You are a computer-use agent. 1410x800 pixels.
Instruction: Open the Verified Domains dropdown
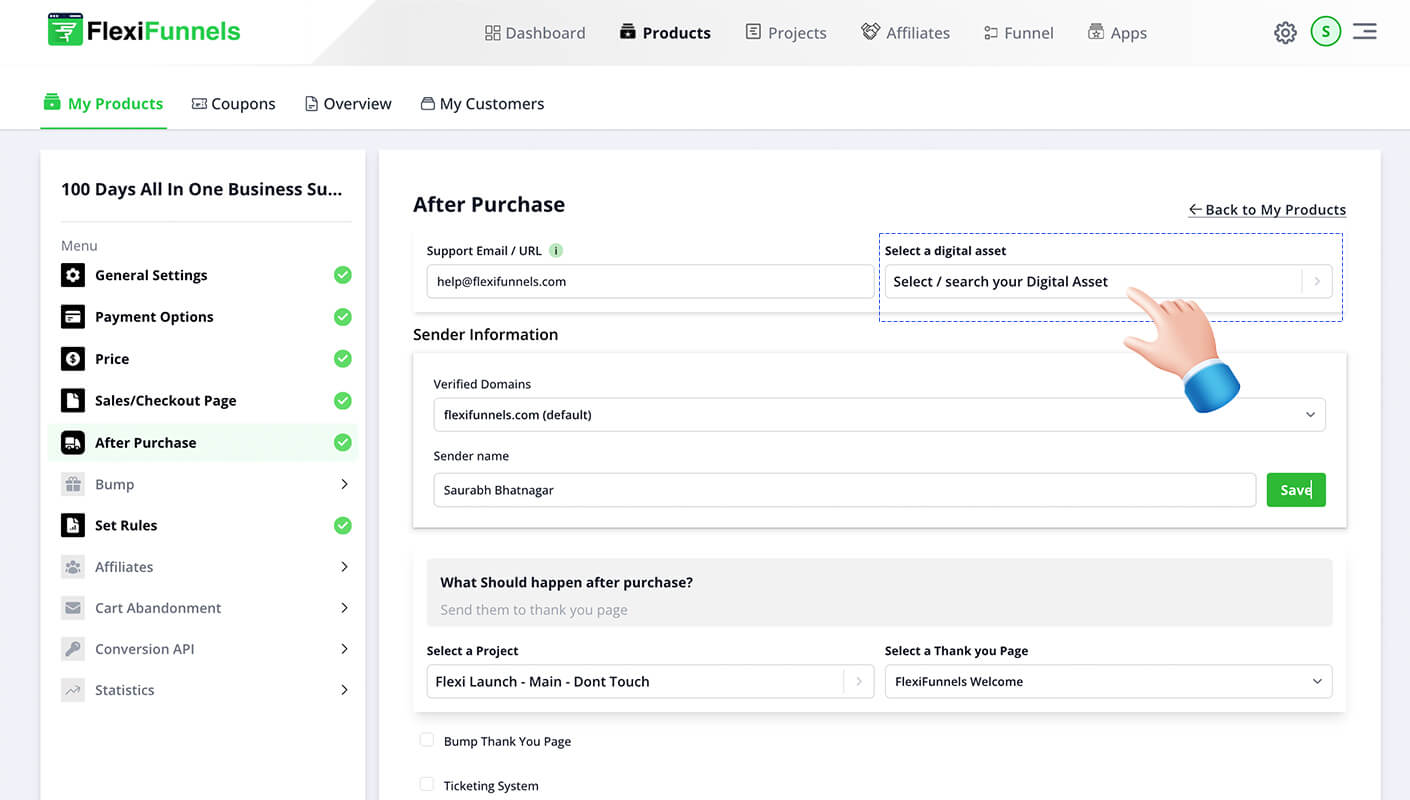pos(879,415)
